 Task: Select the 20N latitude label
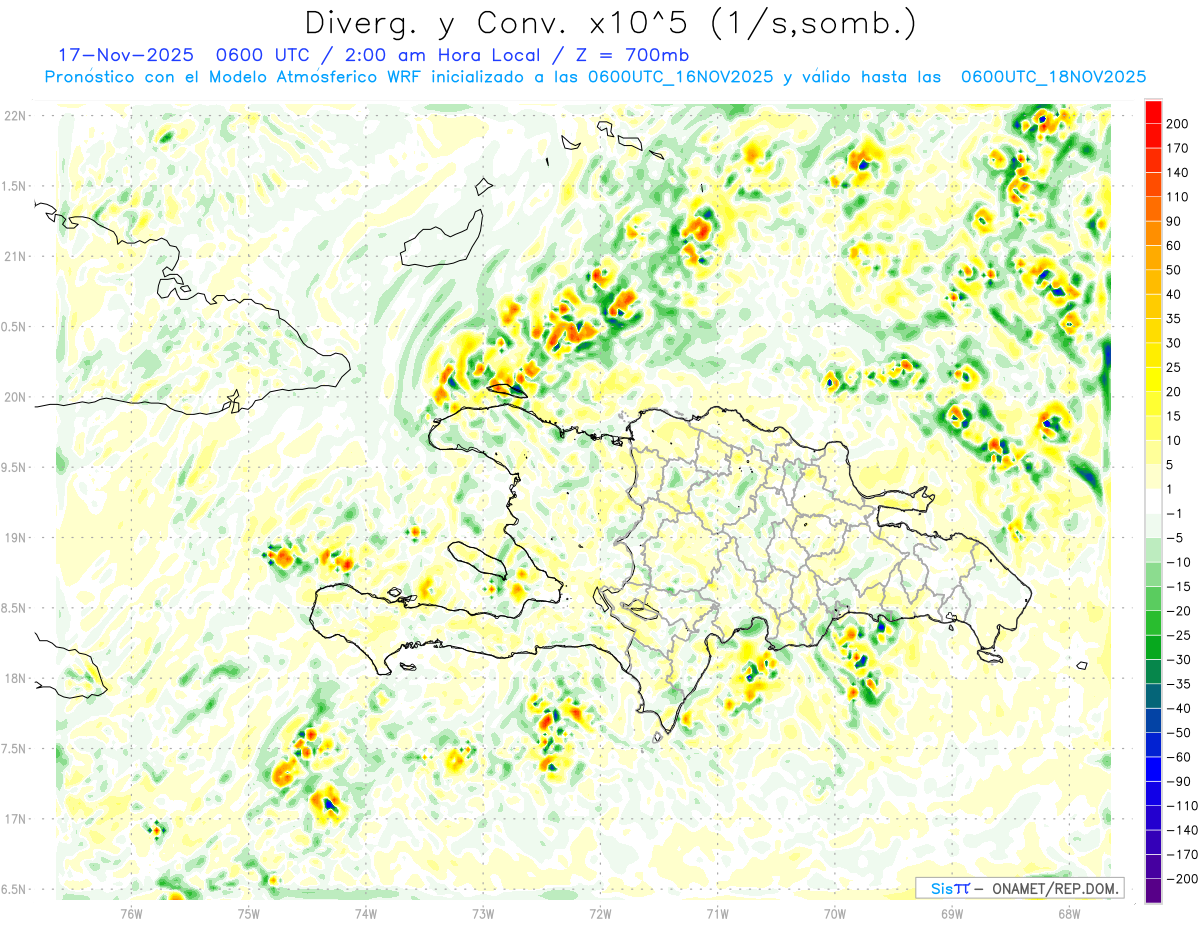14,397
